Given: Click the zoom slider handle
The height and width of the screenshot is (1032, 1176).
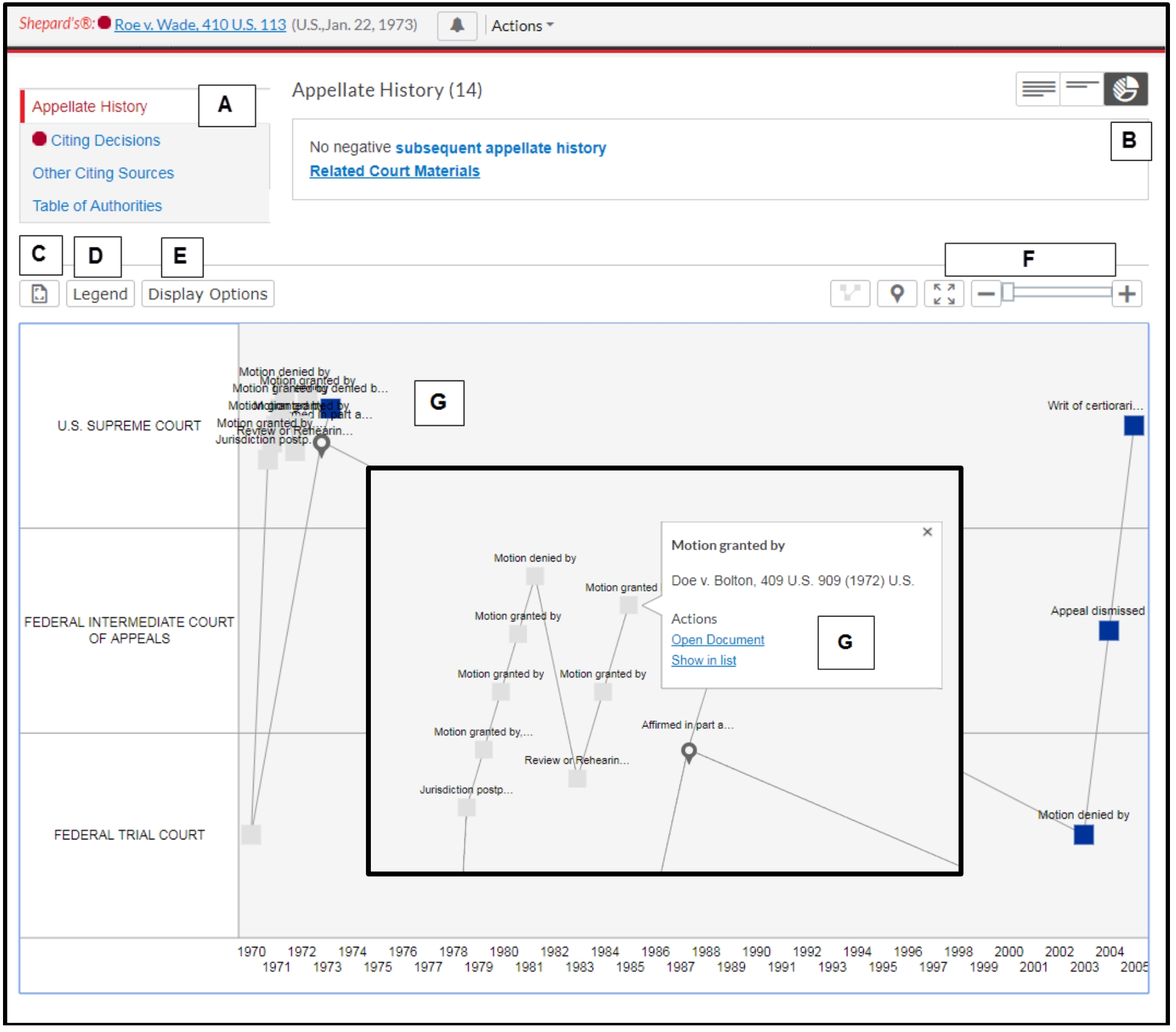Looking at the screenshot, I should pos(1007,293).
